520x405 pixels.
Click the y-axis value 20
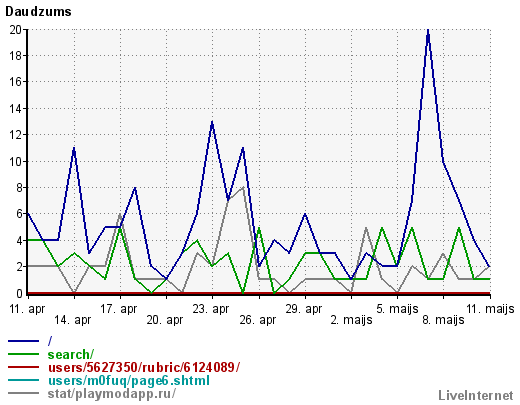point(16,30)
